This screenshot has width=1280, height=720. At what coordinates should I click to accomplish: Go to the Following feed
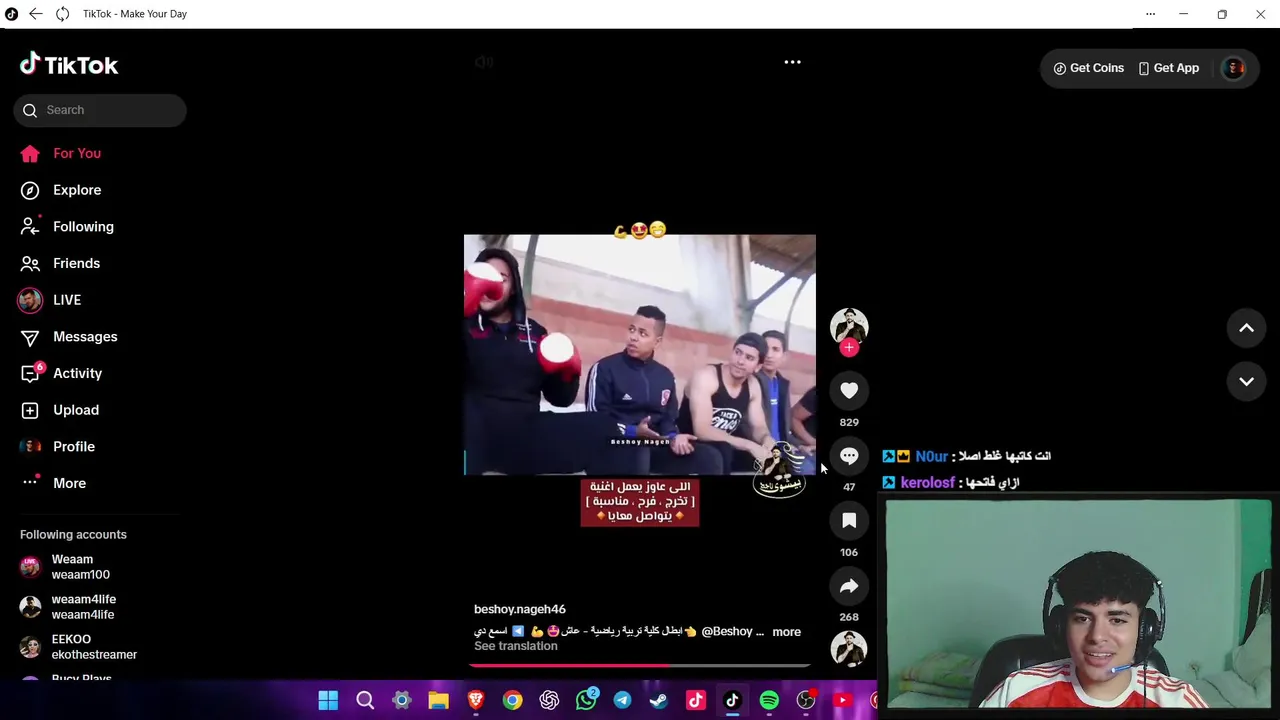pos(83,227)
